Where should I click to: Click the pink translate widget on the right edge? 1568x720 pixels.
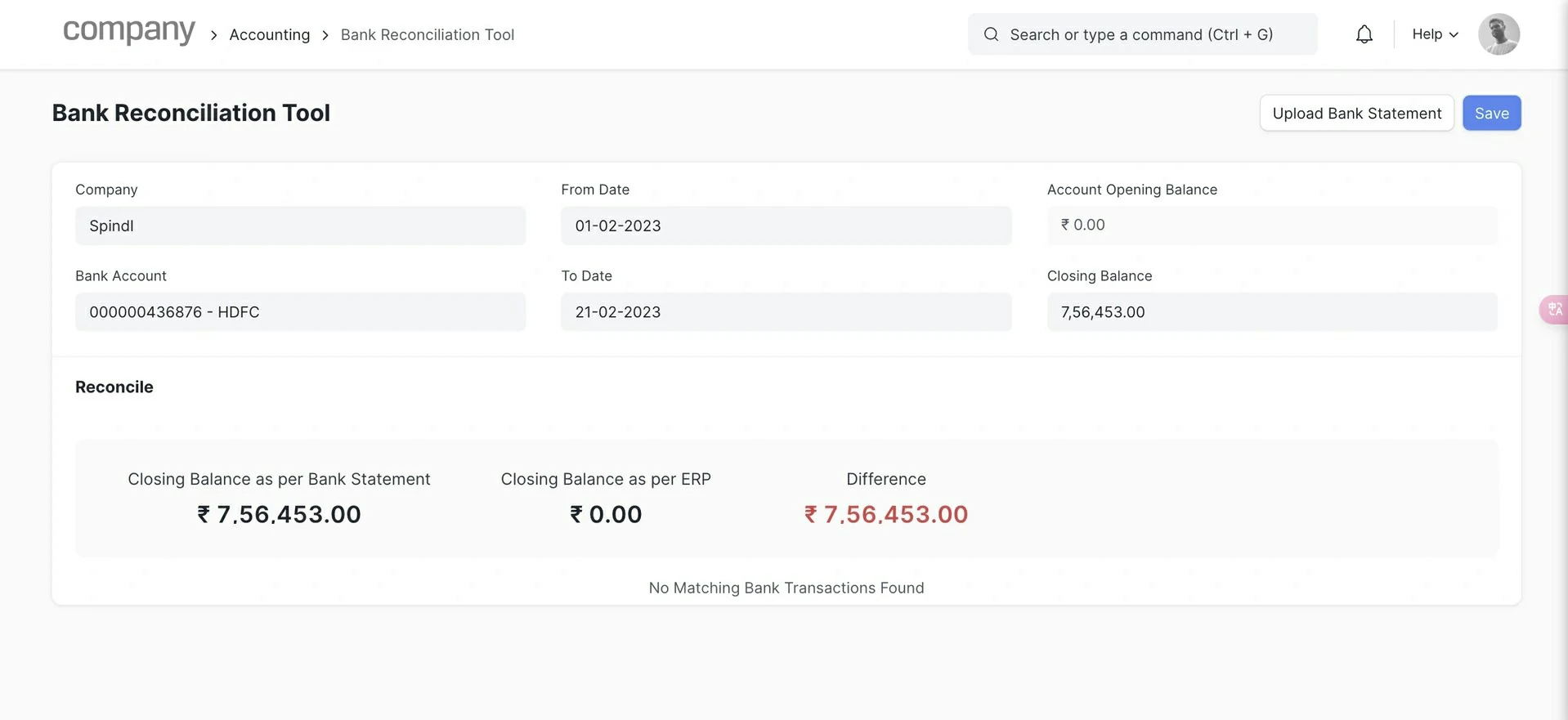[x=1554, y=310]
